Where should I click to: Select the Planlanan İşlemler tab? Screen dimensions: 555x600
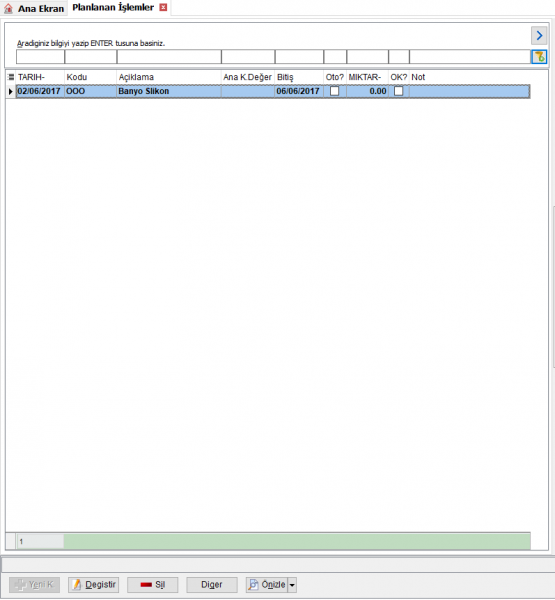113,8
